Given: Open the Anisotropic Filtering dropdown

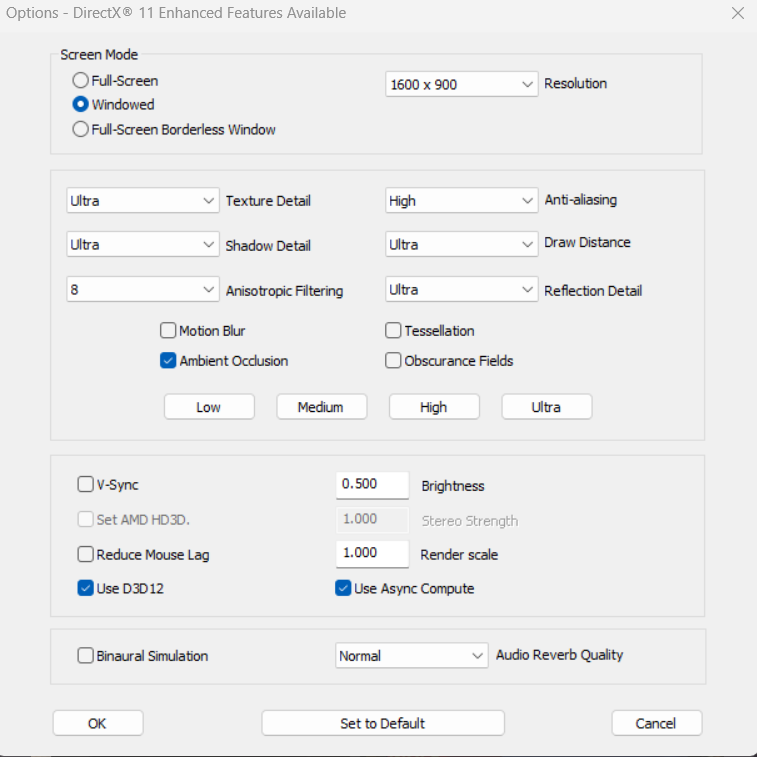Looking at the screenshot, I should (142, 290).
